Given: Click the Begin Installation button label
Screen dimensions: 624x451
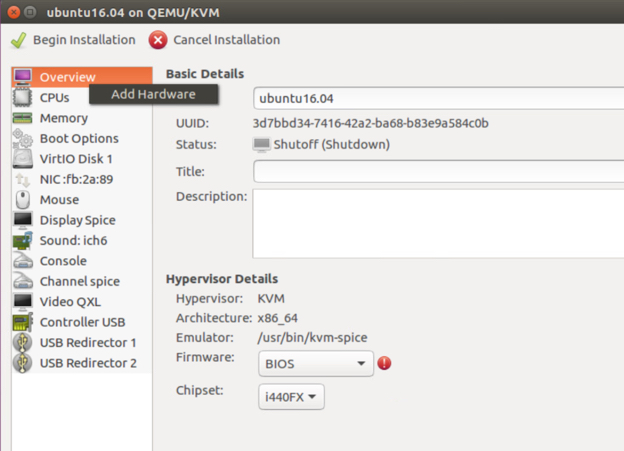Looking at the screenshot, I should click(84, 40).
